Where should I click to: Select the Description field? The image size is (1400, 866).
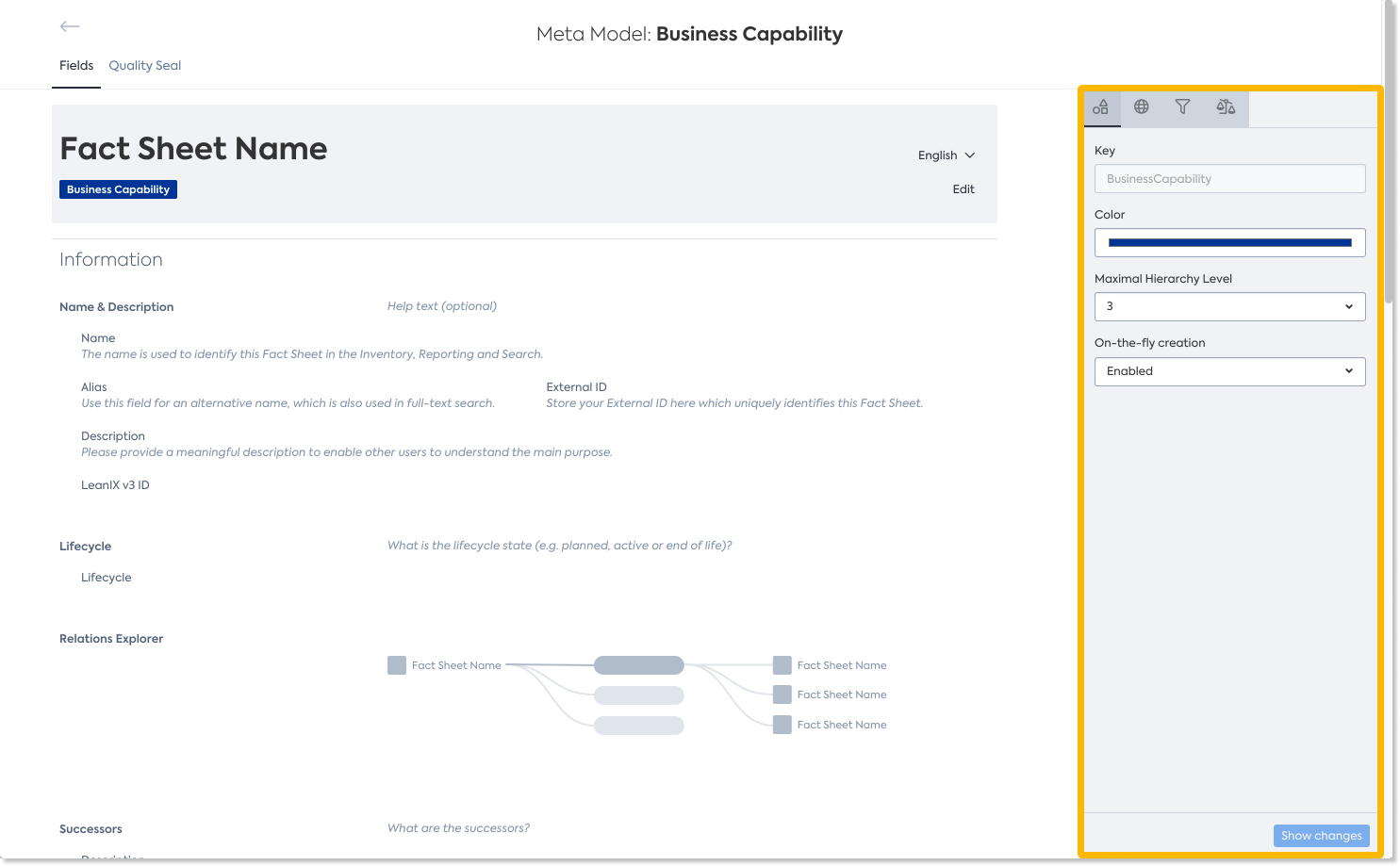click(x=113, y=436)
